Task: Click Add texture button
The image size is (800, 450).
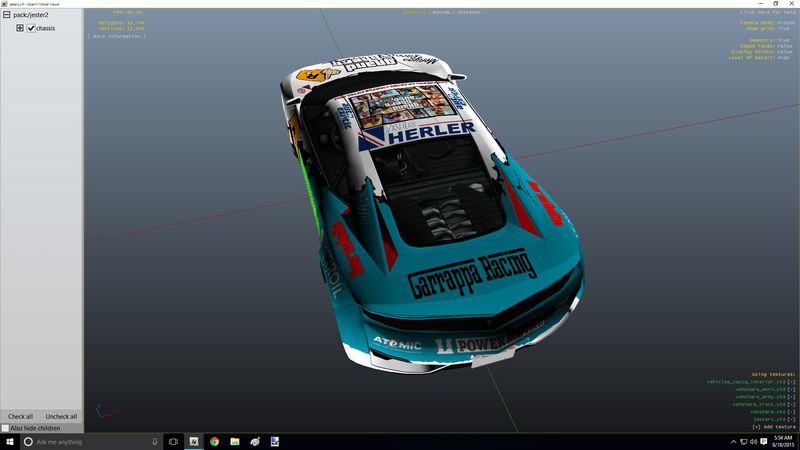Action: click(774, 427)
